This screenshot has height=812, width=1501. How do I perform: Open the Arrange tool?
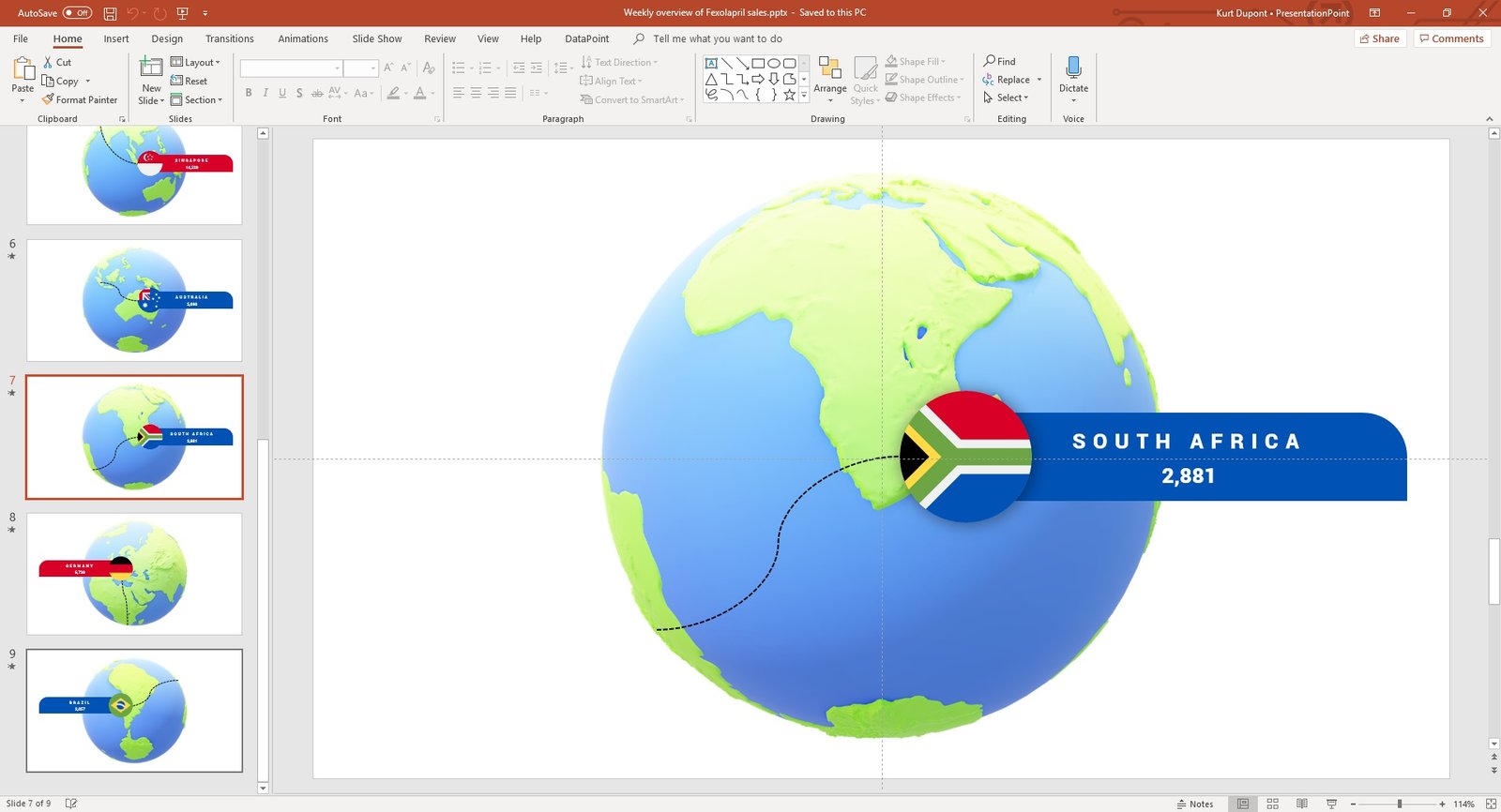pyautogui.click(x=829, y=77)
